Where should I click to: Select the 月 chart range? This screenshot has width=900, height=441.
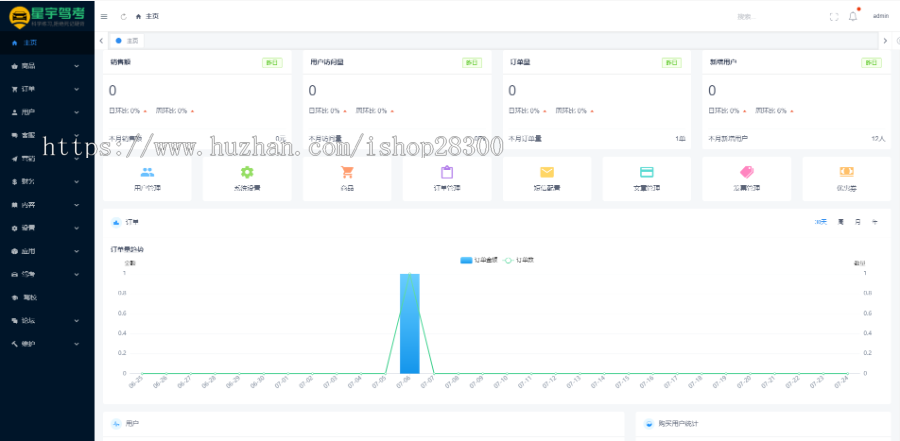(858, 222)
